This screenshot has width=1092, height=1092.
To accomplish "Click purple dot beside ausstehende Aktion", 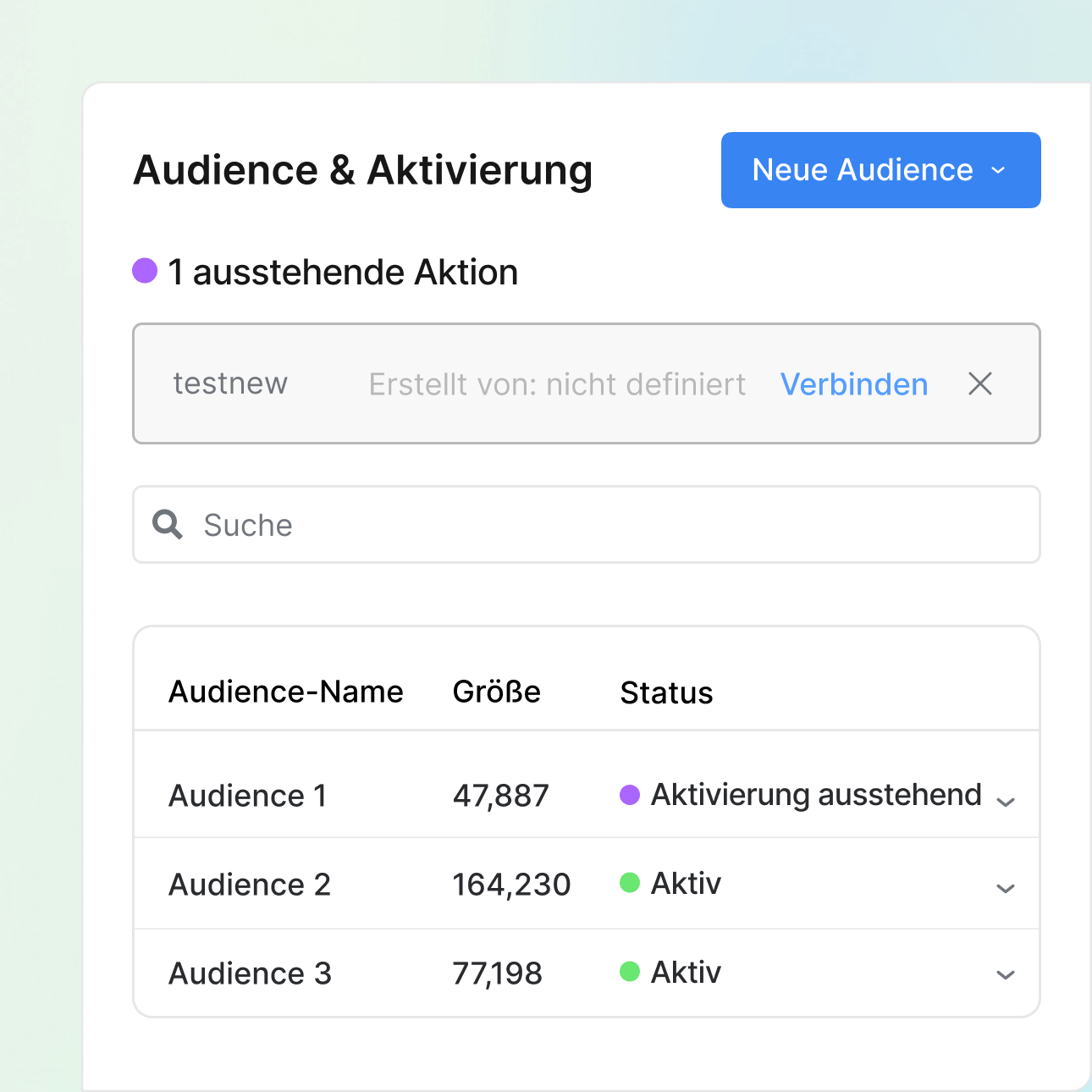I will click(145, 271).
